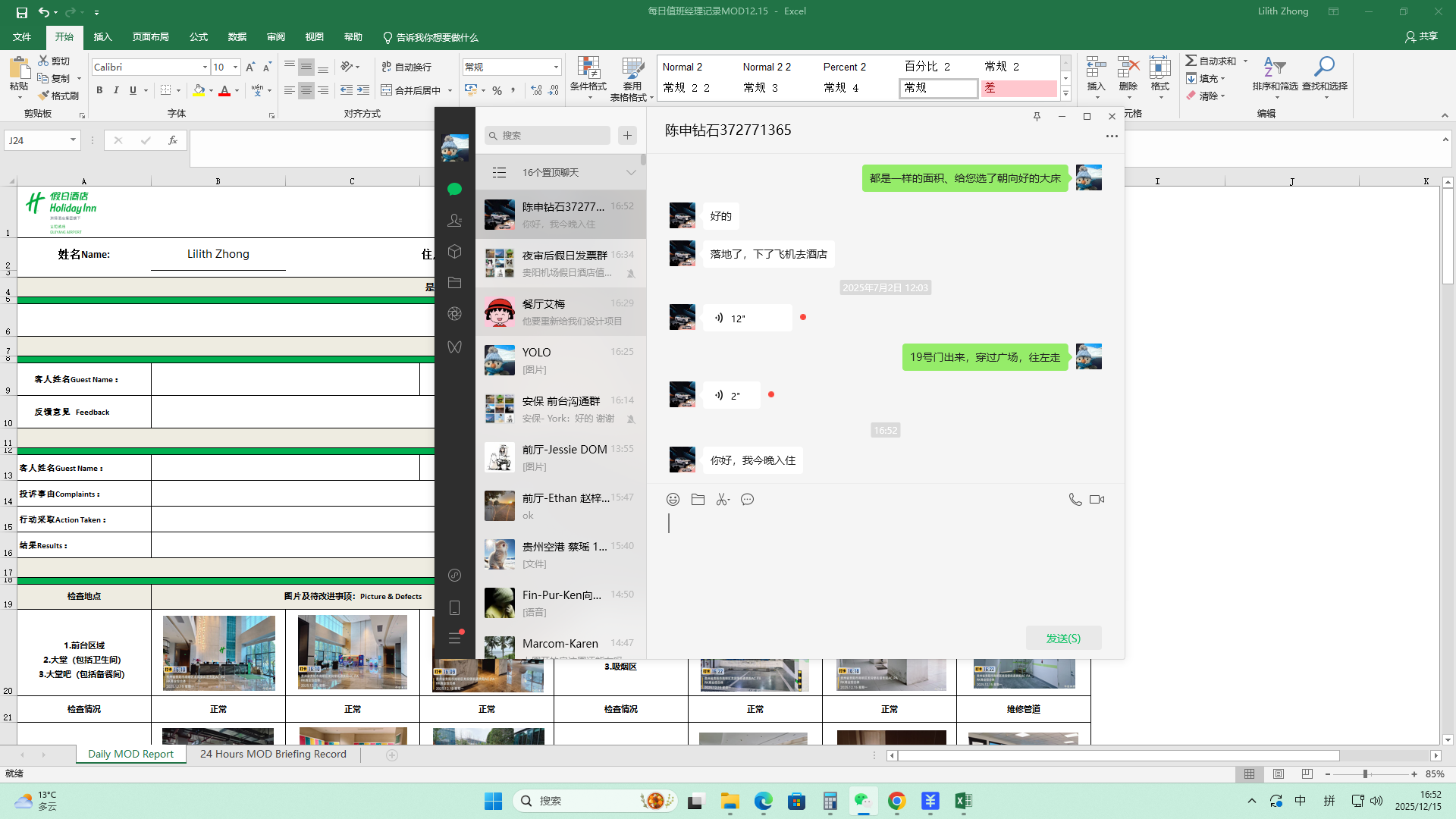The image size is (1456, 819).
Task: Click the WeChat emoji sticker icon
Action: [673, 499]
